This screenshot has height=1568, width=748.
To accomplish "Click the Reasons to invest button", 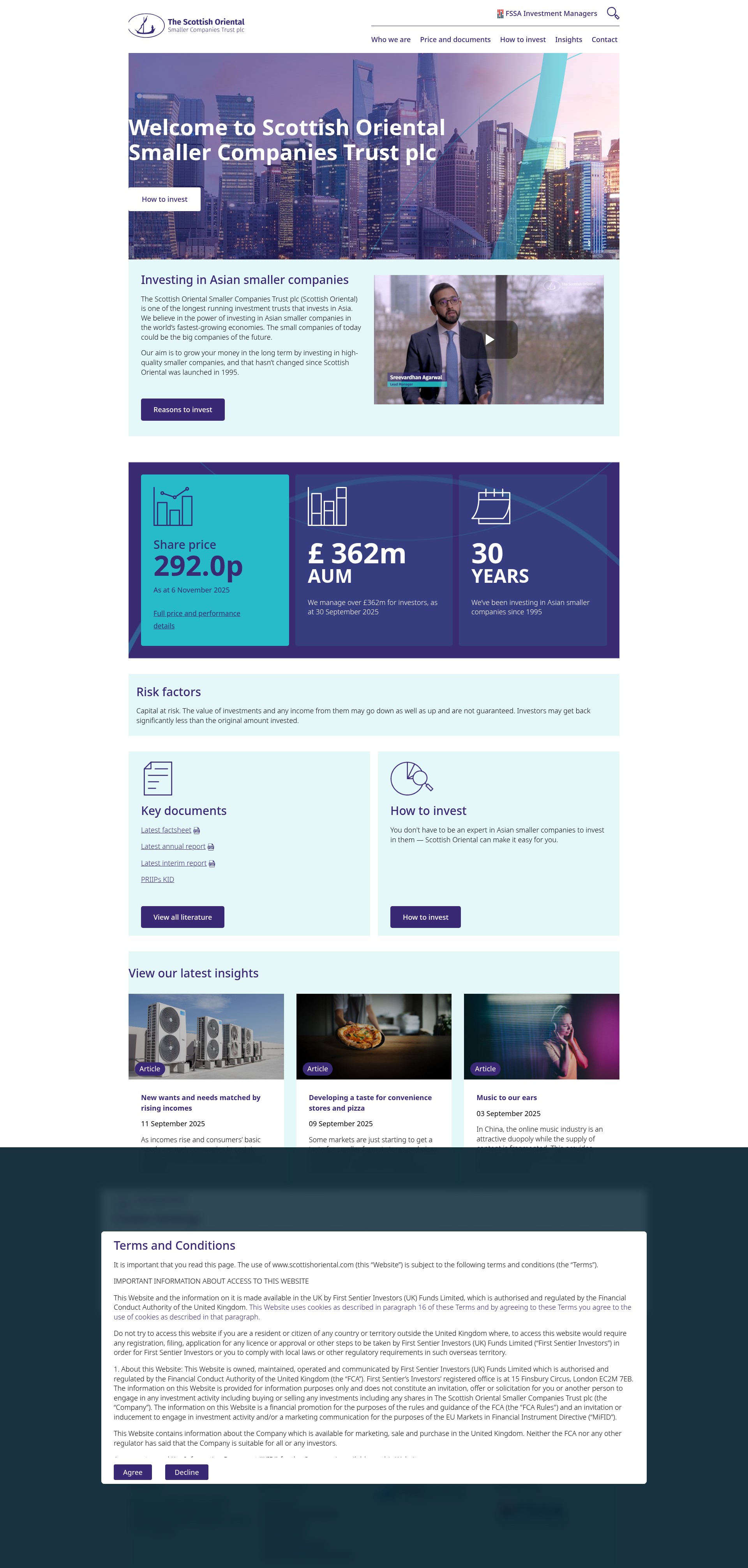I will (183, 410).
